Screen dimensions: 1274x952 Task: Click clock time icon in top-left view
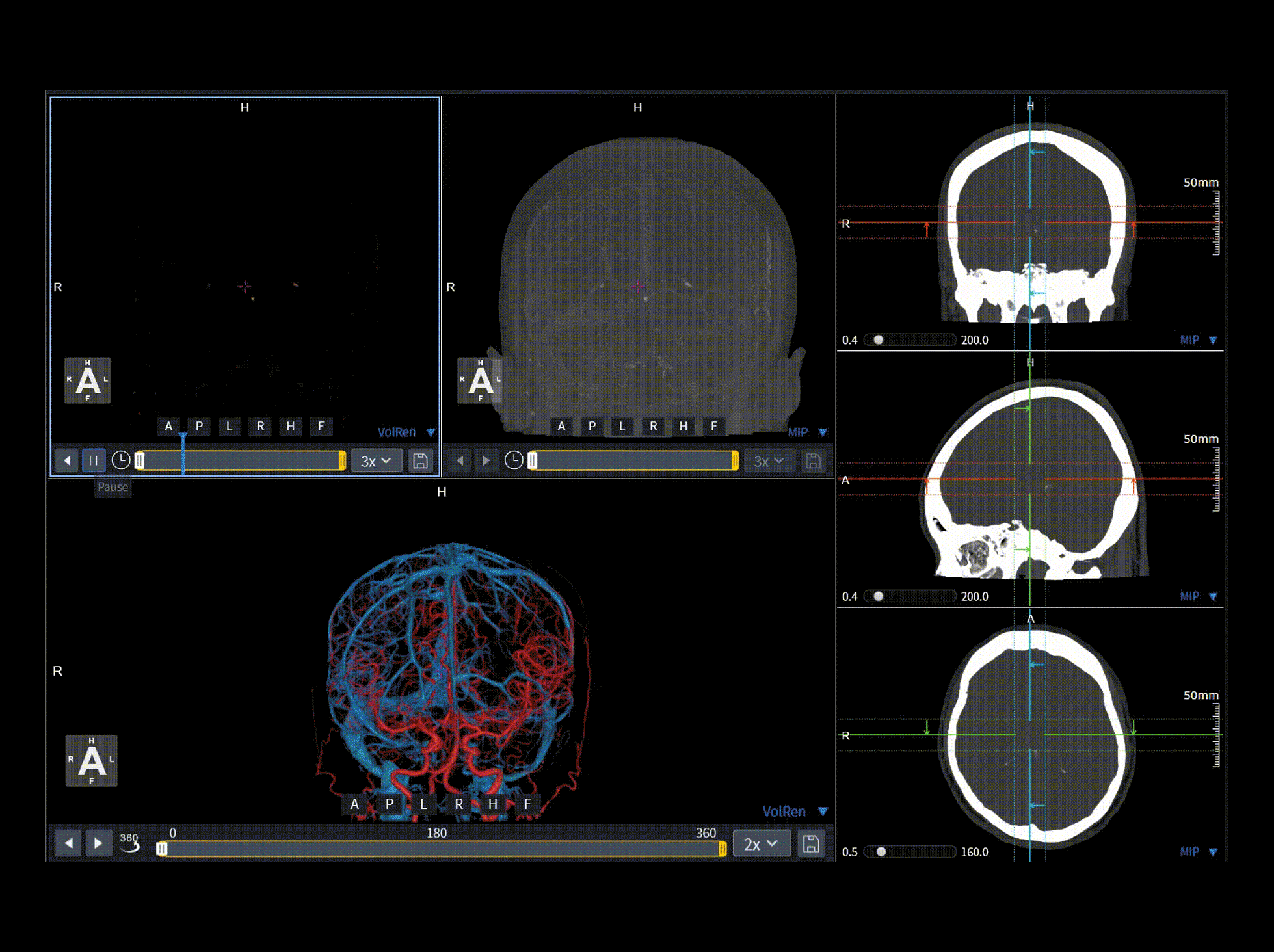tap(121, 460)
